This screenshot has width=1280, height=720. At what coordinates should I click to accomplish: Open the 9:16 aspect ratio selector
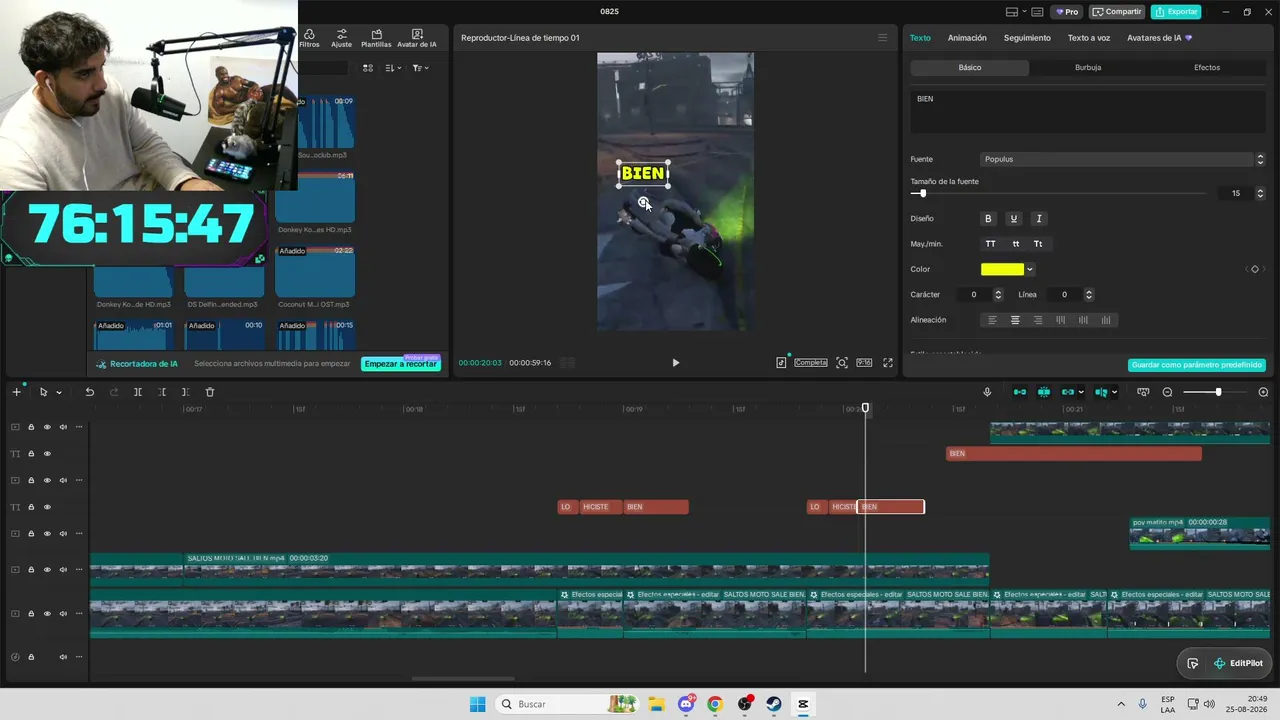(x=864, y=363)
